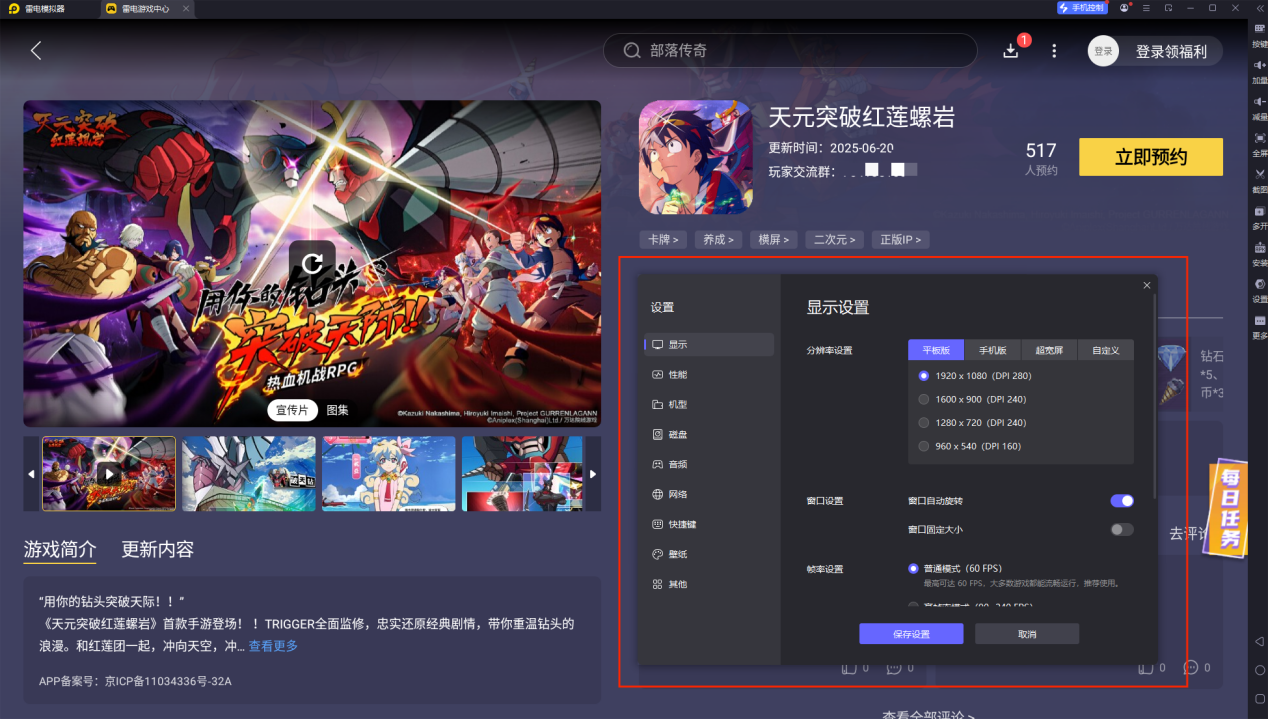Open 更多 more tools in the sidebar

(1259, 320)
